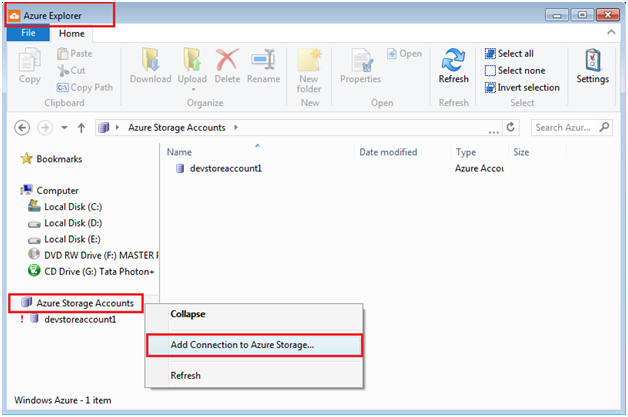Expand the Azure Storage Accounts breadcrumb arrow

pos(236,127)
